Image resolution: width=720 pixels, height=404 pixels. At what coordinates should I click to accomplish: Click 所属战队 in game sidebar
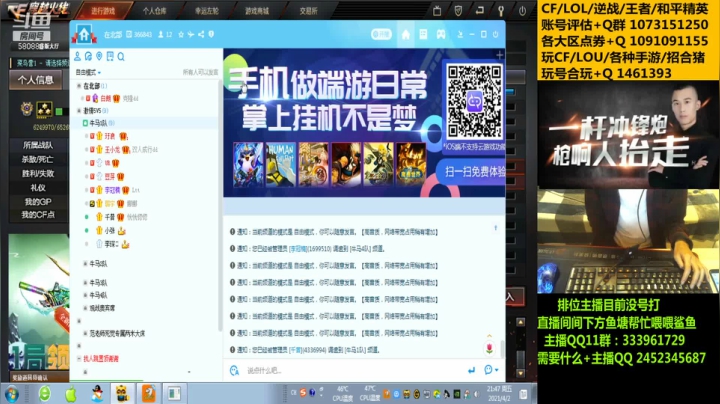[38, 145]
